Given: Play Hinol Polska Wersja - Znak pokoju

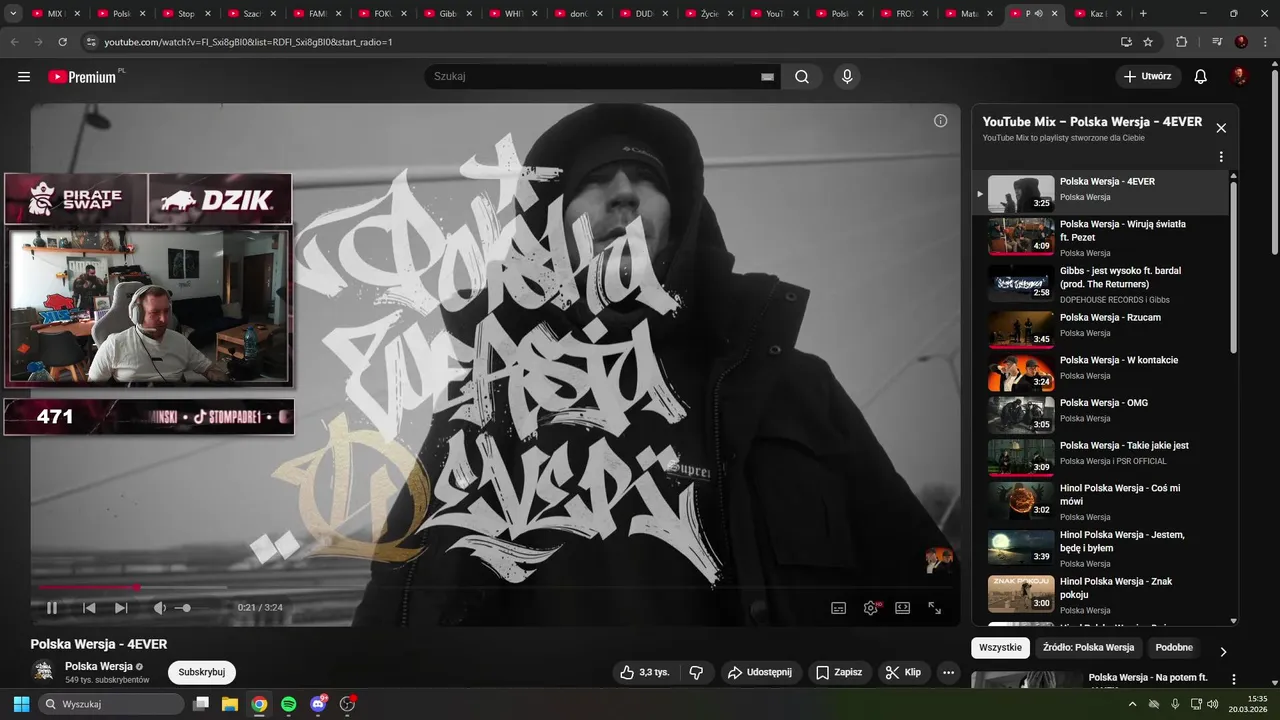Looking at the screenshot, I should 1100,595.
